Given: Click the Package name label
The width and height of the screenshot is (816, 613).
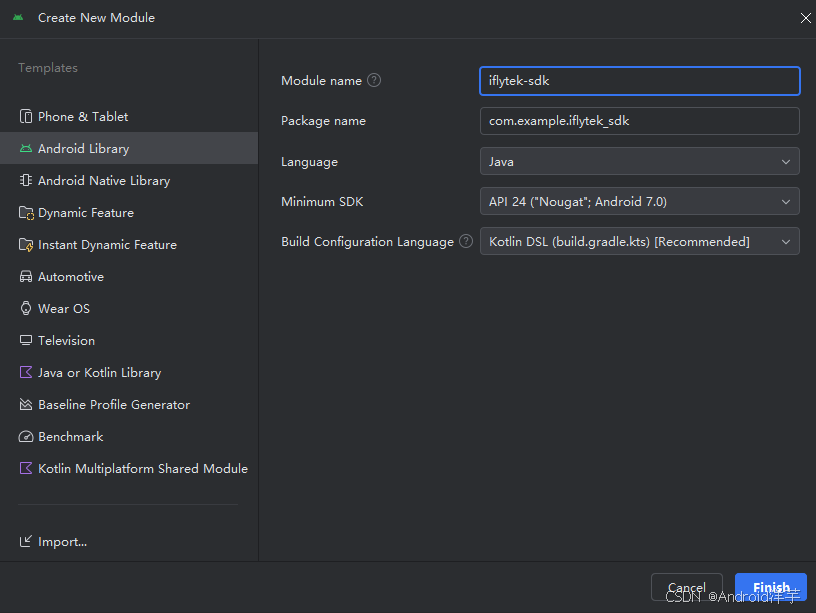Looking at the screenshot, I should 323,121.
